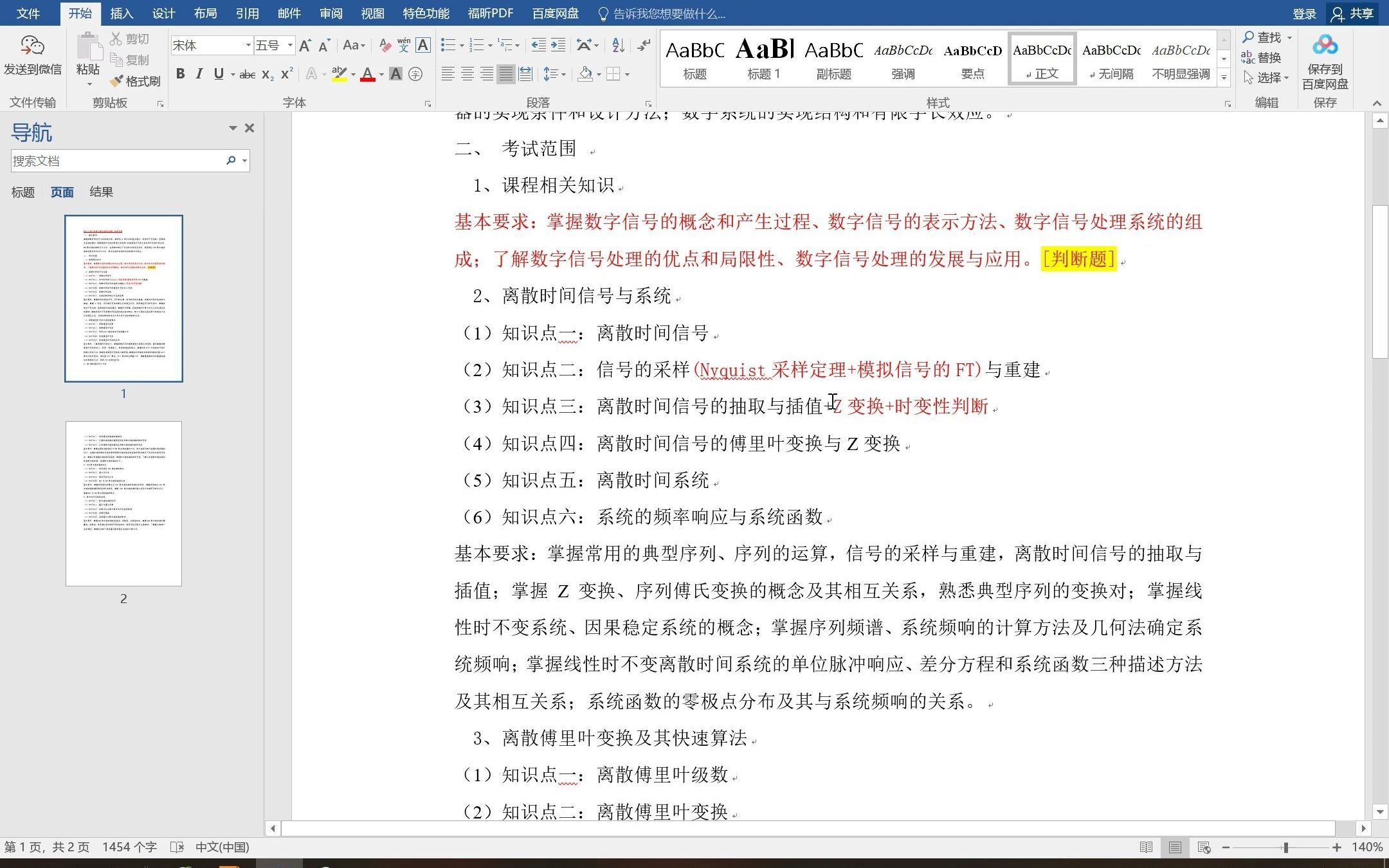
Task: Toggle Justify alignment
Action: [506, 74]
